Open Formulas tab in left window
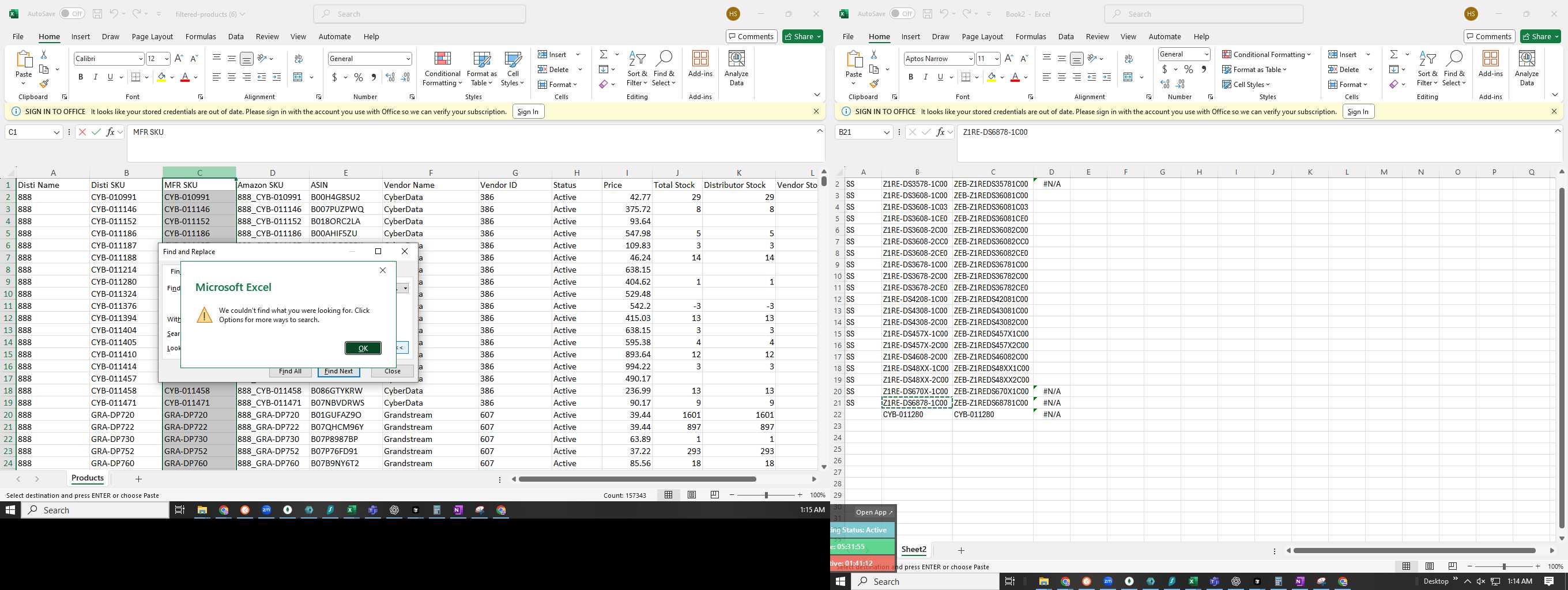The height and width of the screenshot is (590, 1568). pyautogui.click(x=200, y=36)
